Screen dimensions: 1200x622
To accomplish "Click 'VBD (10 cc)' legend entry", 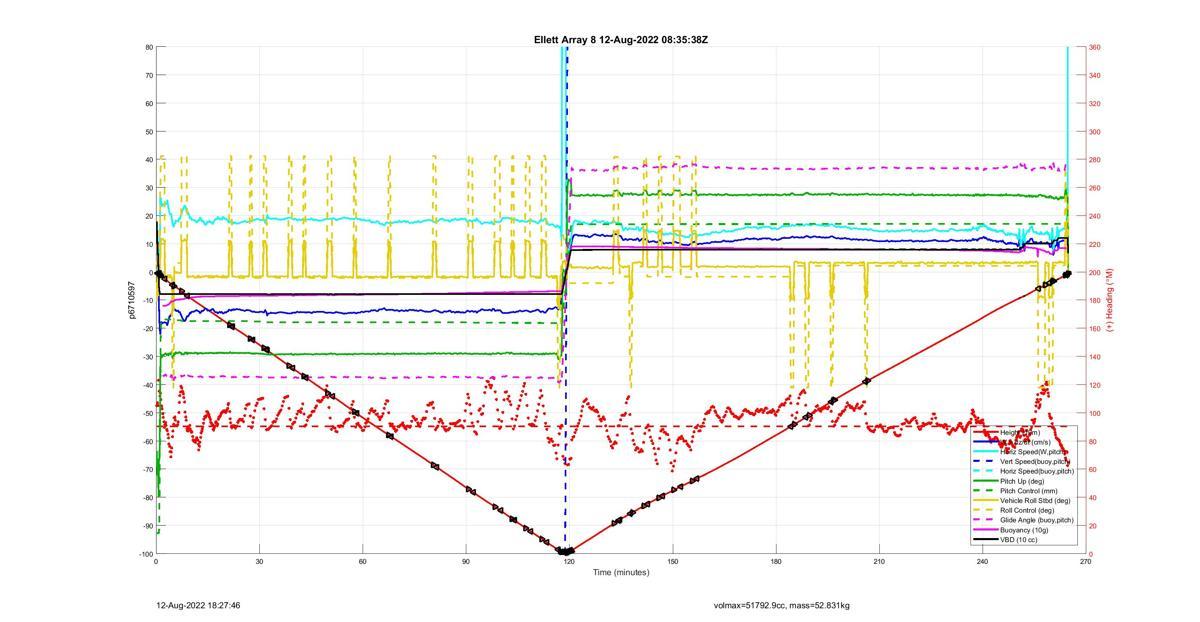I will click(1018, 540).
